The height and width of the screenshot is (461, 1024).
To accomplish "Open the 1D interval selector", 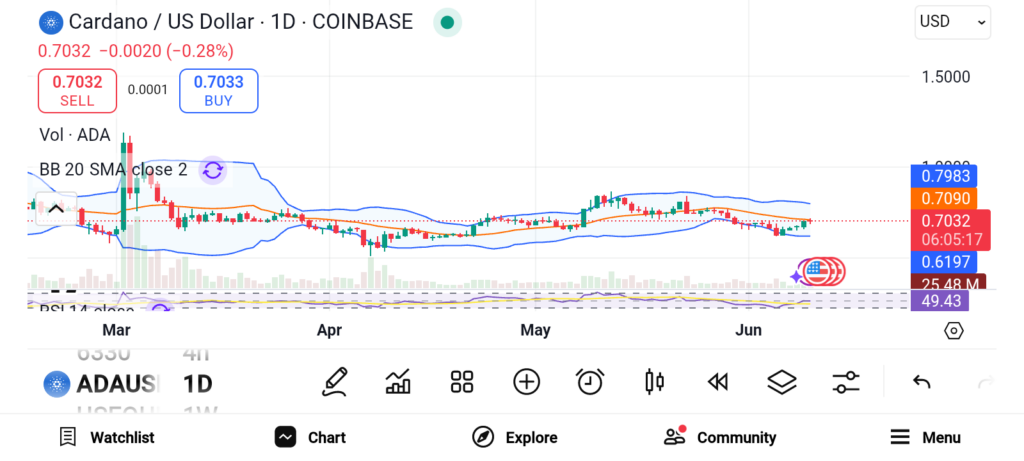I will point(197,383).
